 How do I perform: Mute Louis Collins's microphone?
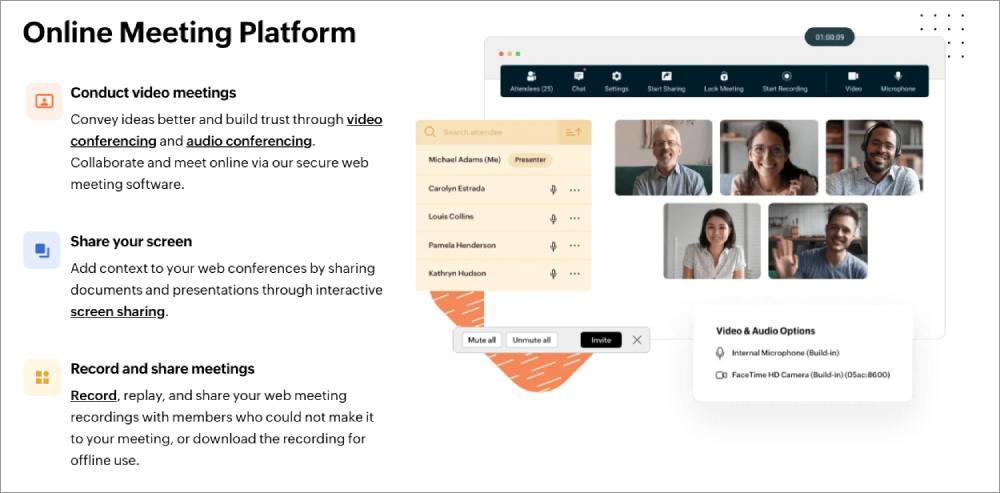[x=554, y=218]
